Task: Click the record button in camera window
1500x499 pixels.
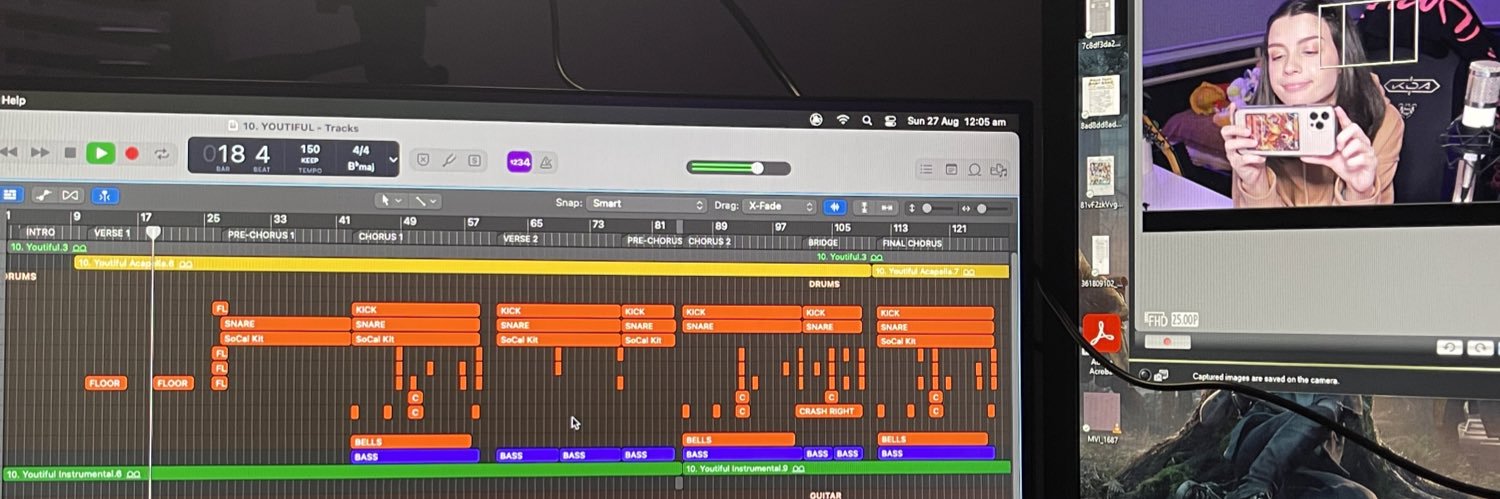Action: pyautogui.click(x=1165, y=341)
